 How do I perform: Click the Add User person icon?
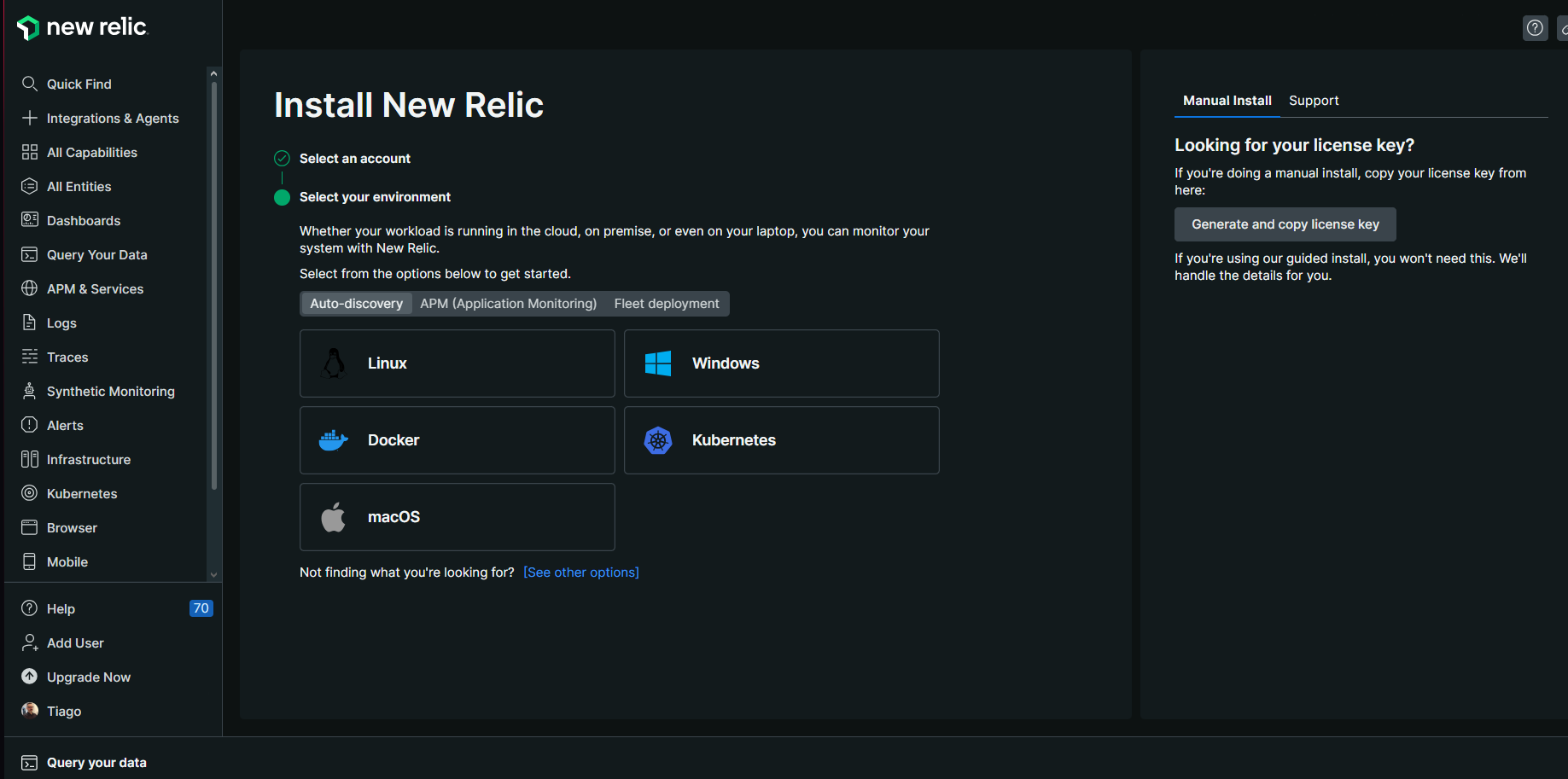[30, 642]
